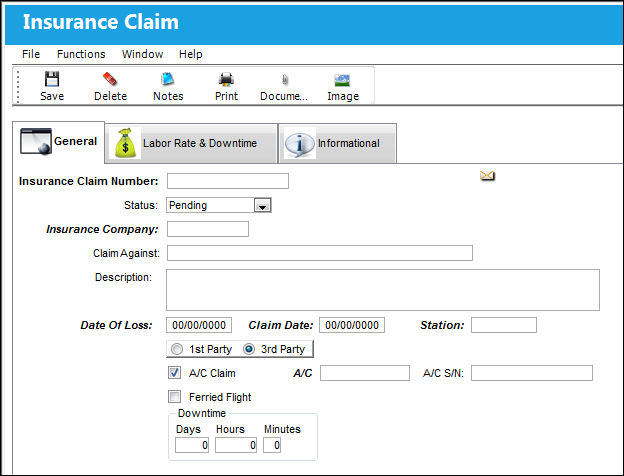624x476 pixels.
Task: Click the Claim Date label
Action: [x=281, y=325]
